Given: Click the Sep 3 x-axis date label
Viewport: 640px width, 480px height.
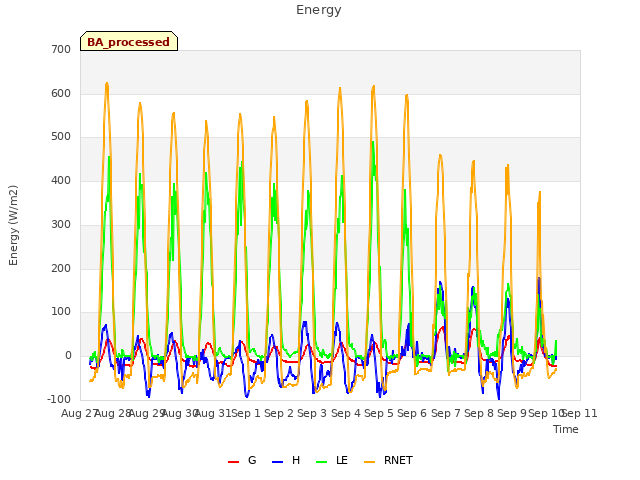Looking at the screenshot, I should [312, 413].
